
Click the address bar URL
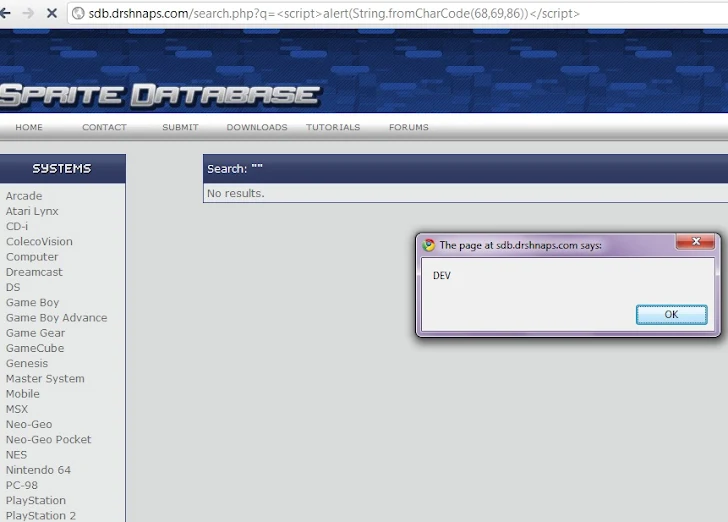pos(334,13)
